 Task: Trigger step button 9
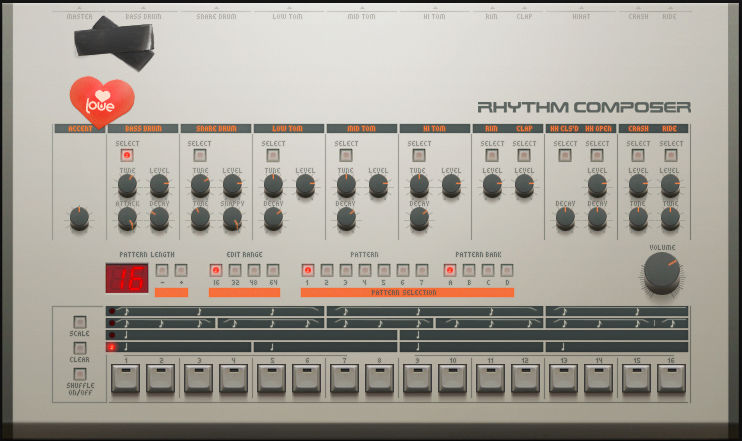(417, 378)
